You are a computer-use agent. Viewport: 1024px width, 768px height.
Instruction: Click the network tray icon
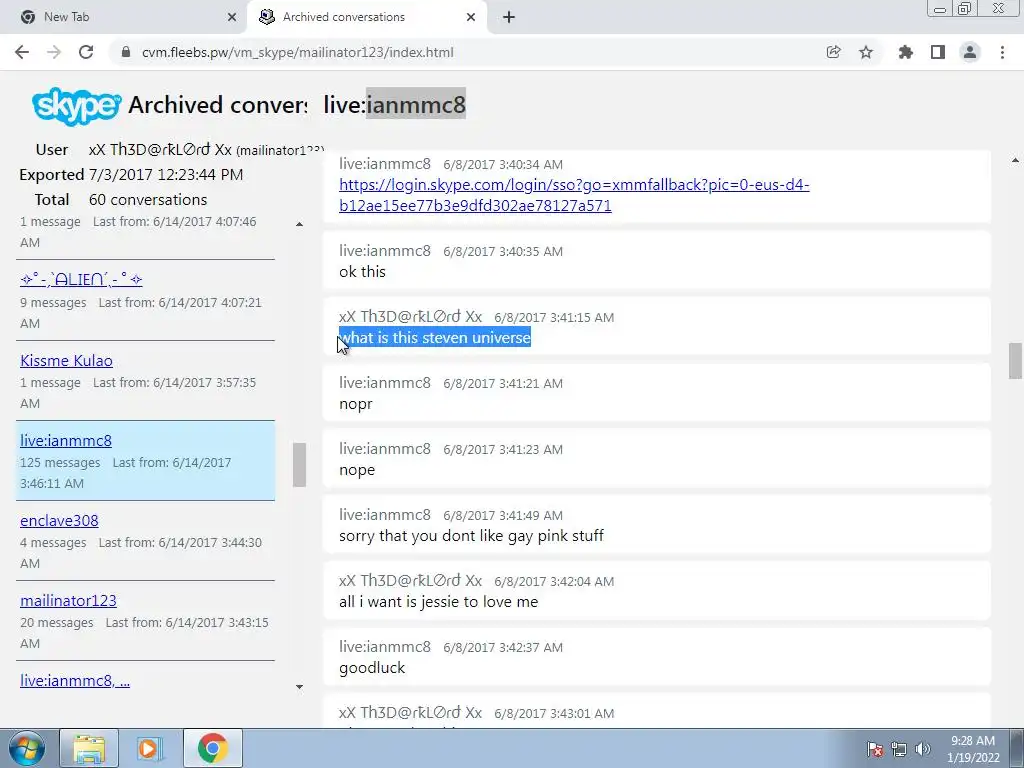pos(899,749)
